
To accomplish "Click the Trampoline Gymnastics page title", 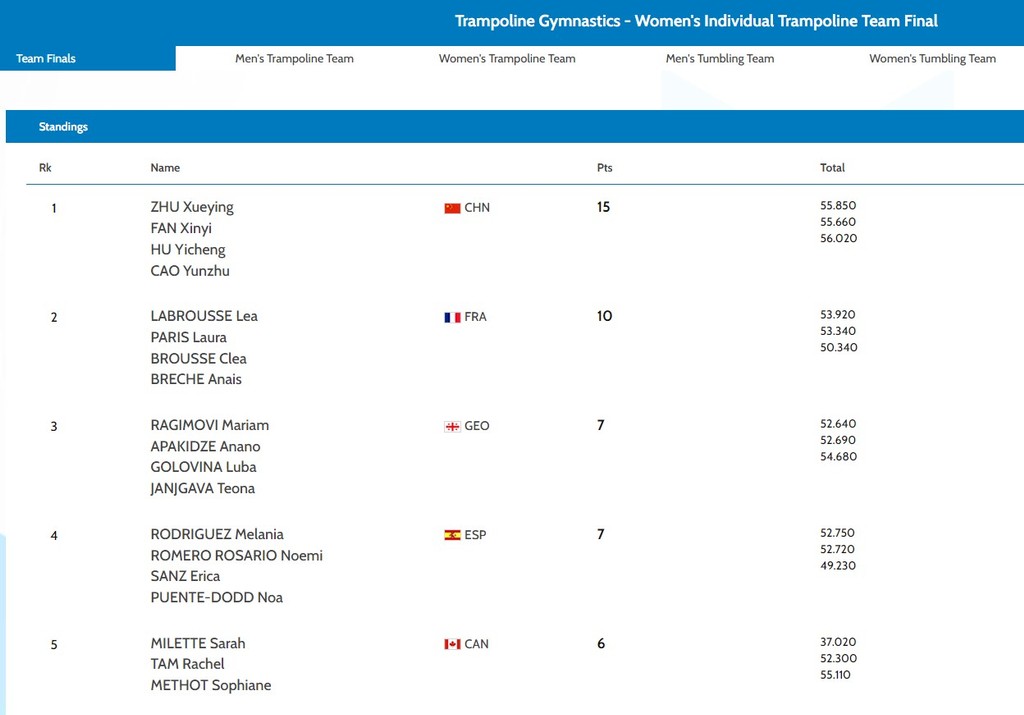I will (696, 21).
